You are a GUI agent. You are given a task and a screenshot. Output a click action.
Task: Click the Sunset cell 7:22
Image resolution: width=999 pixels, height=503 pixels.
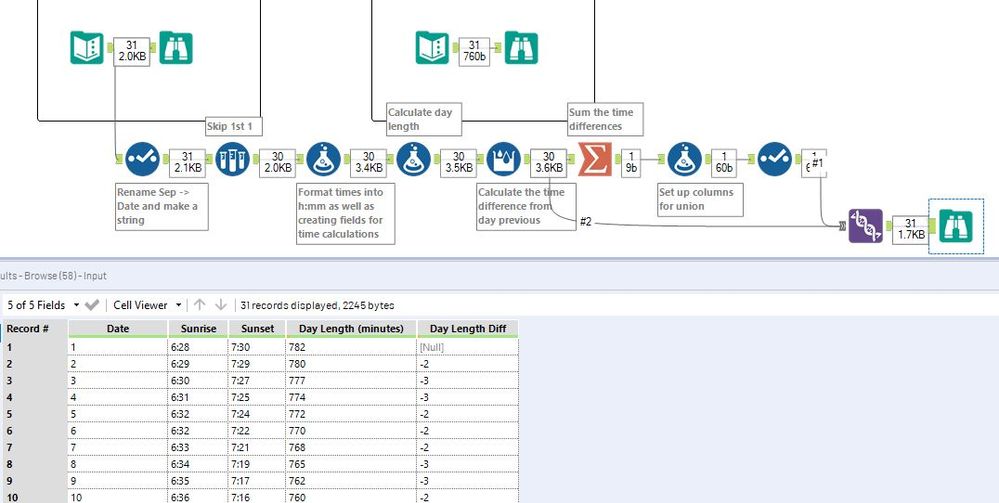pyautogui.click(x=257, y=430)
